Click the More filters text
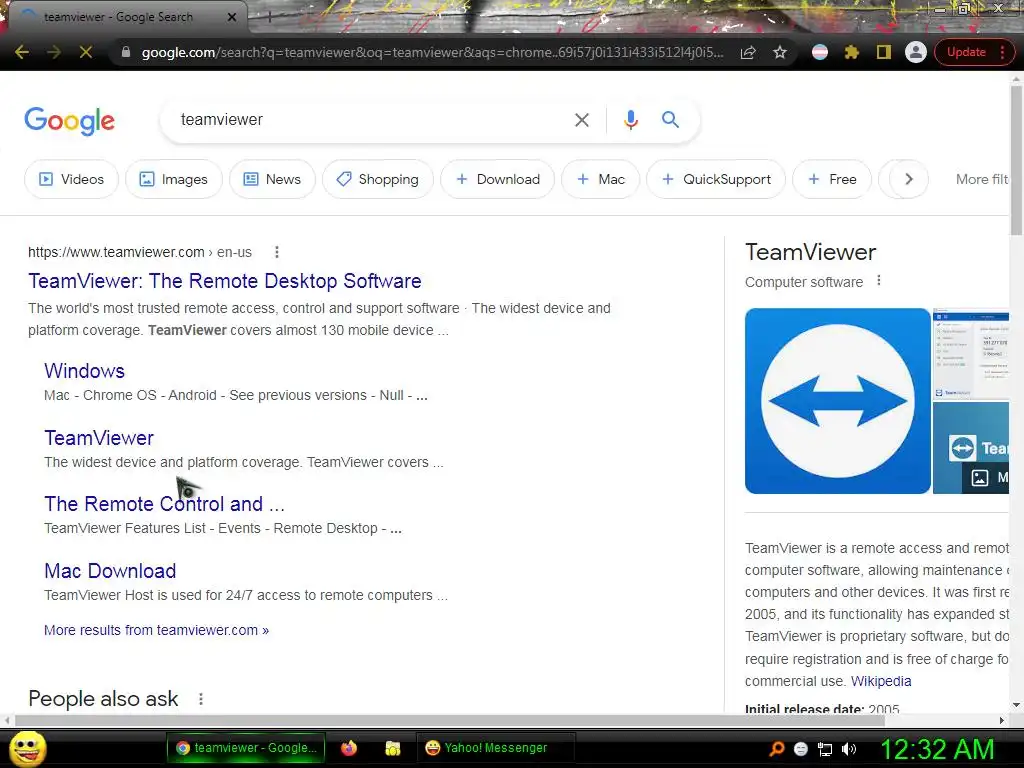This screenshot has height=768, width=1024. [x=982, y=179]
